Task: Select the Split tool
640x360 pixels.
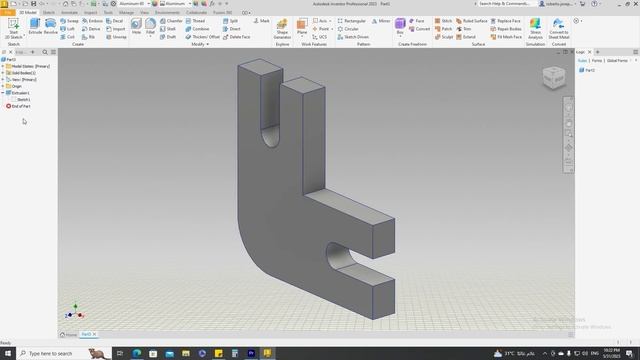Action: click(231, 21)
